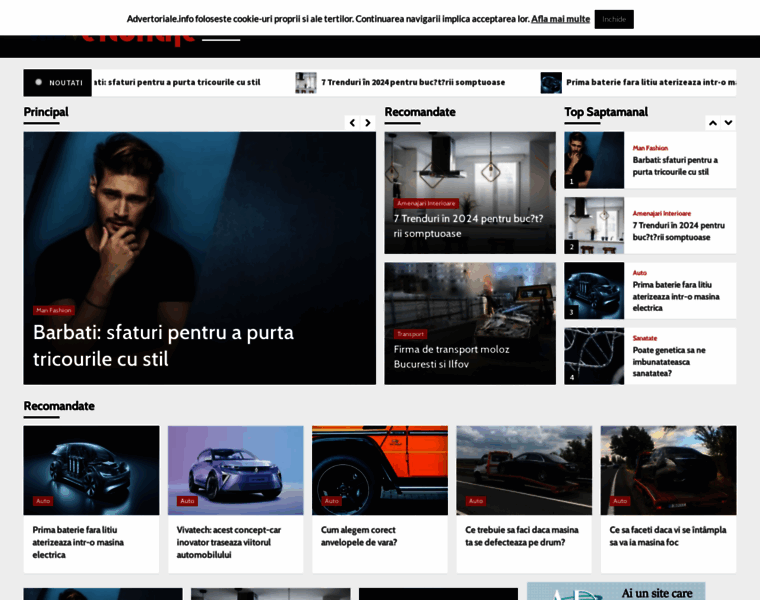Go to previous Principal slide arrow

point(352,123)
